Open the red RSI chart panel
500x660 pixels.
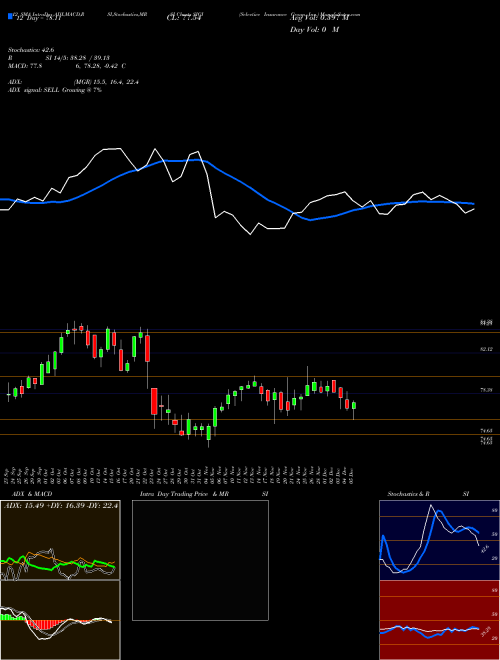439,620
